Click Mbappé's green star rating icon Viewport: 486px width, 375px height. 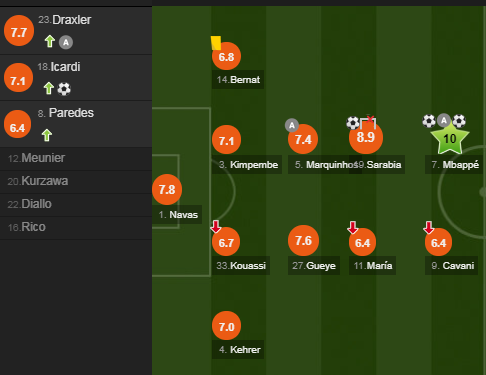tap(450, 138)
